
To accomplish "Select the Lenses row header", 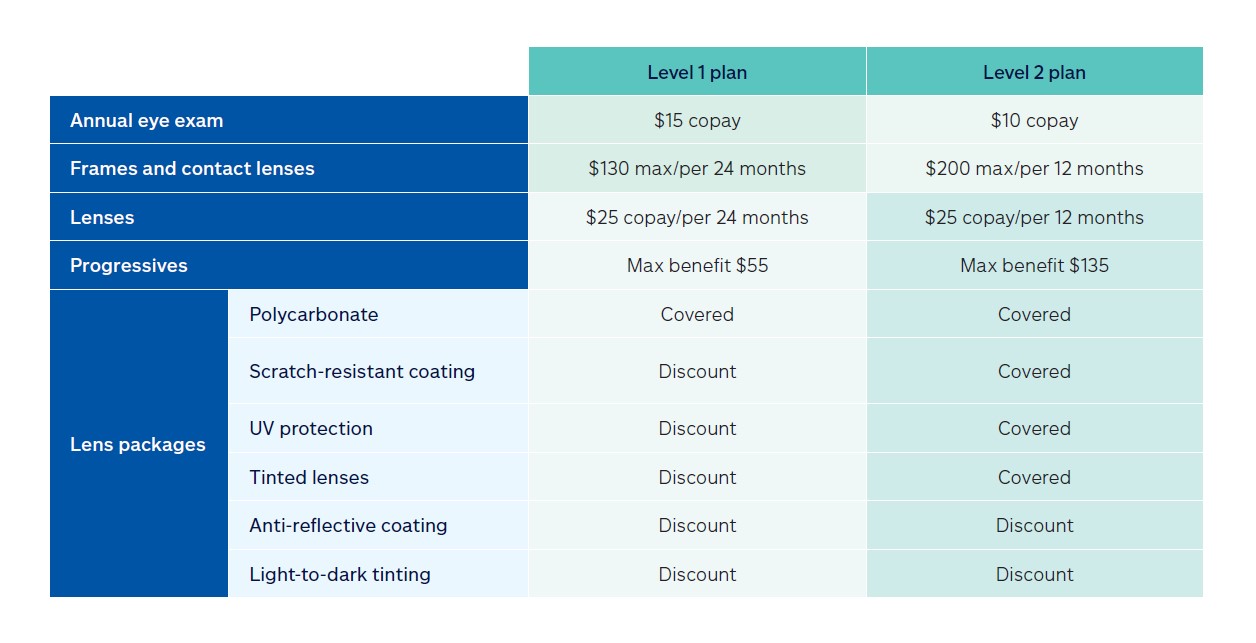I will tap(289, 217).
